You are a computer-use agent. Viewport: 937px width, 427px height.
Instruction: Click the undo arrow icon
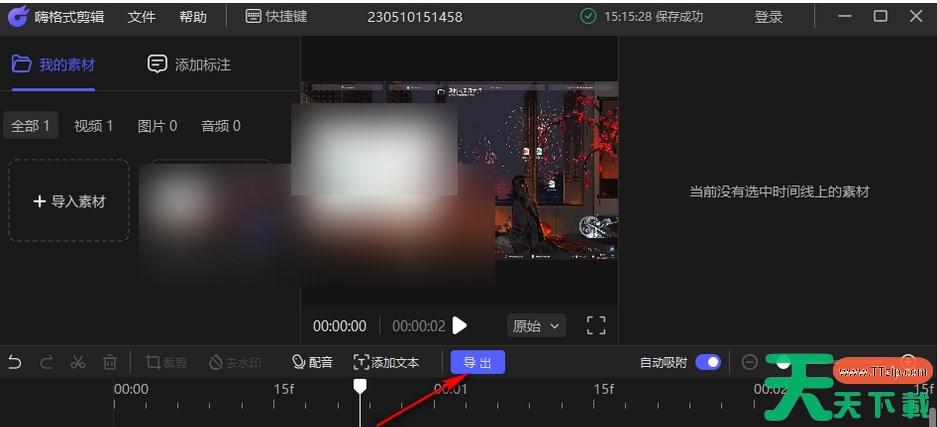pyautogui.click(x=15, y=362)
